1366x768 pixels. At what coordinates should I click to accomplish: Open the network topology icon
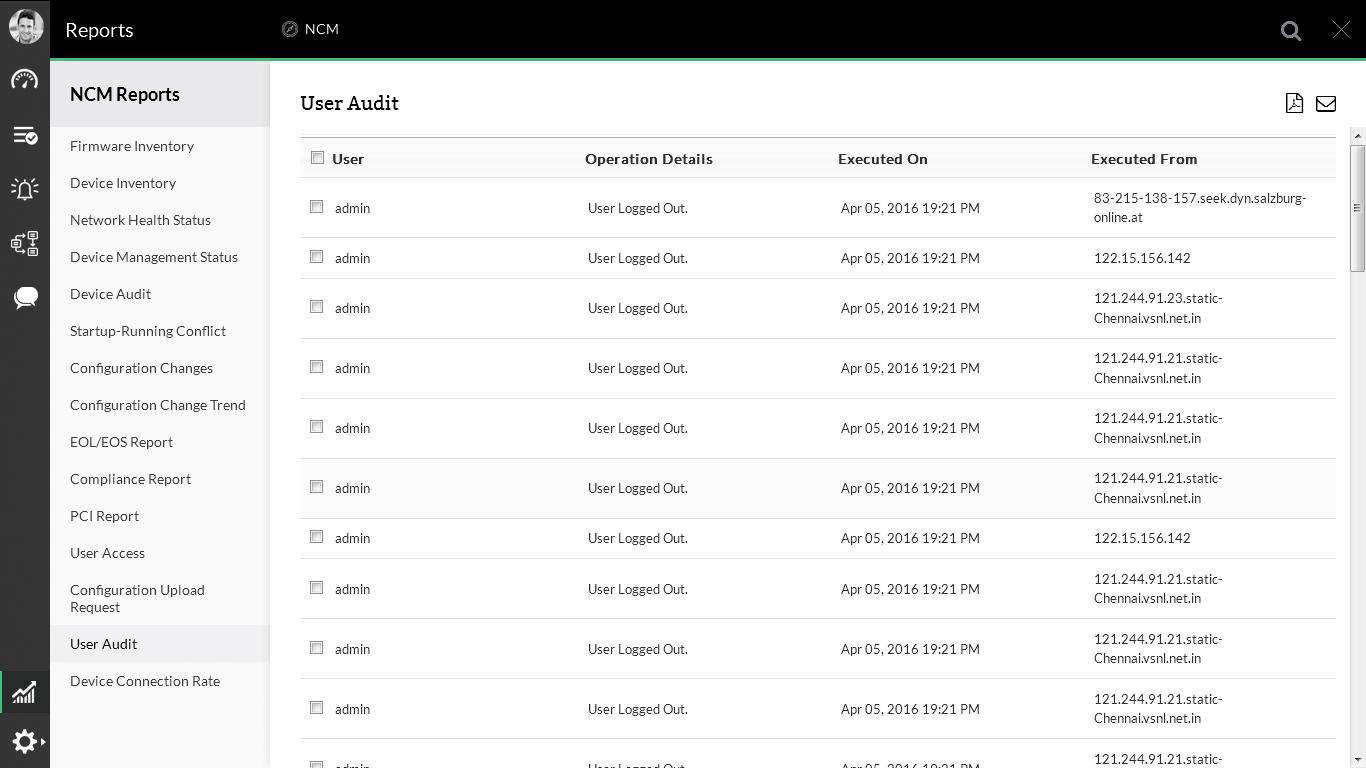[x=25, y=243]
